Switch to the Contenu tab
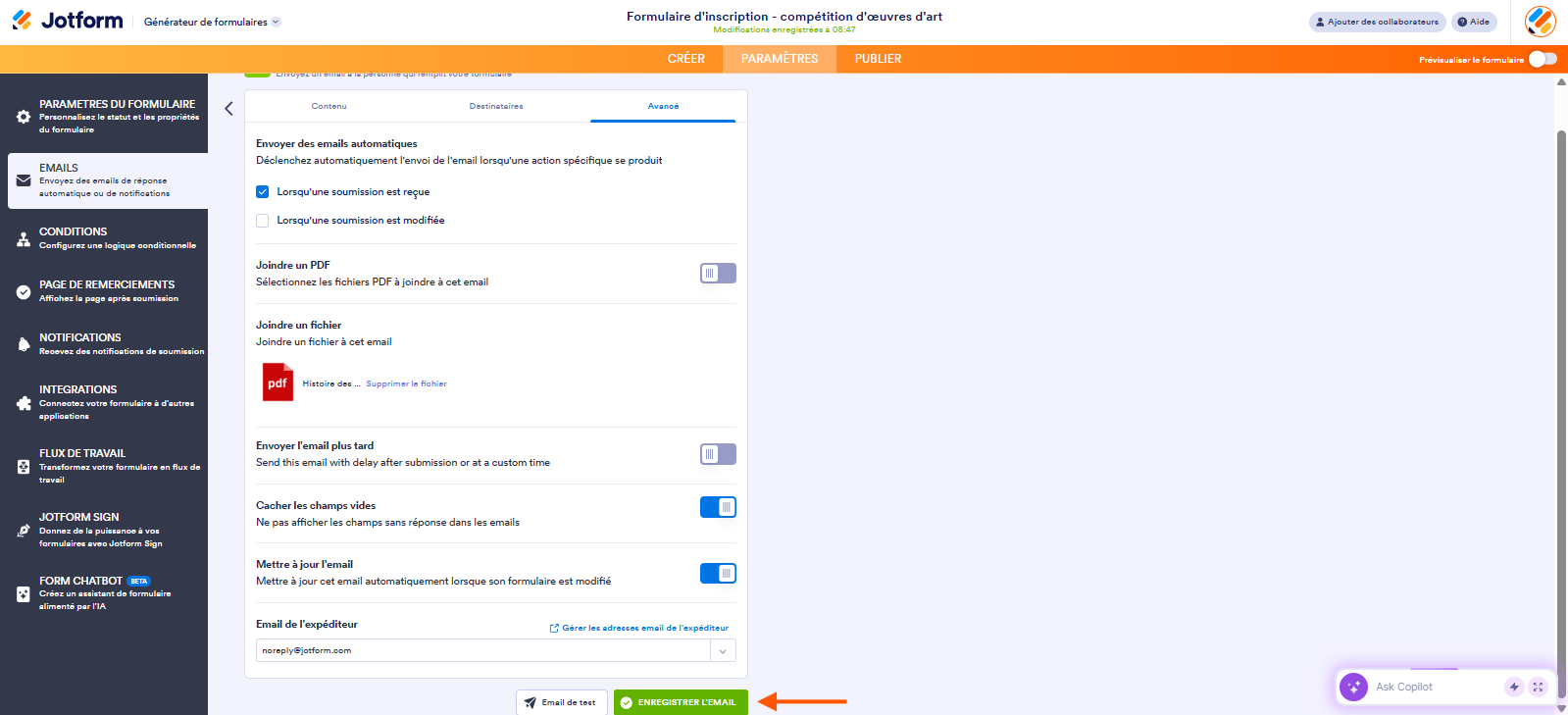Screen dimensions: 1568x715 (329, 106)
